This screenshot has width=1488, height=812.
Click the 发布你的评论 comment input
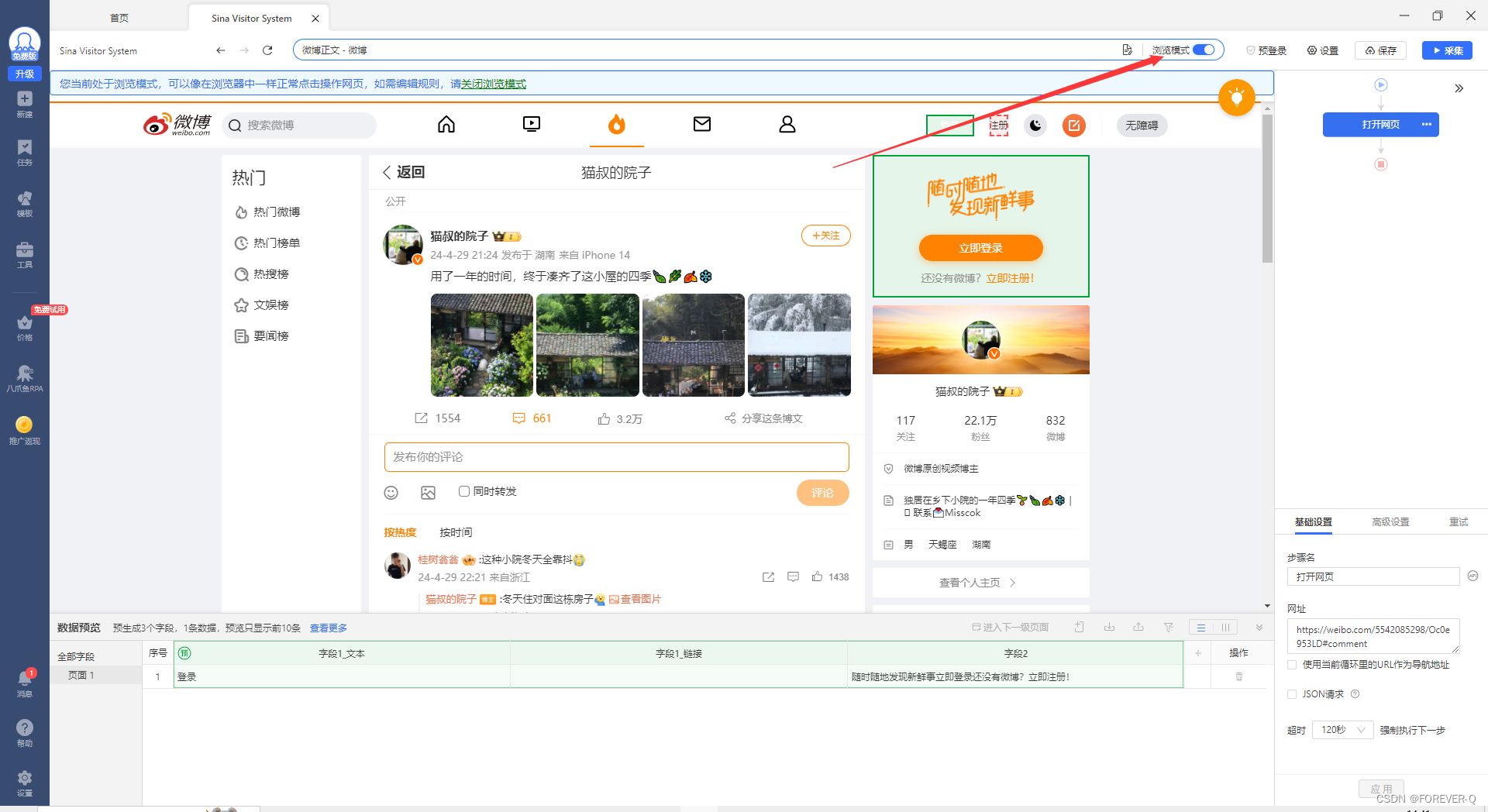[617, 457]
